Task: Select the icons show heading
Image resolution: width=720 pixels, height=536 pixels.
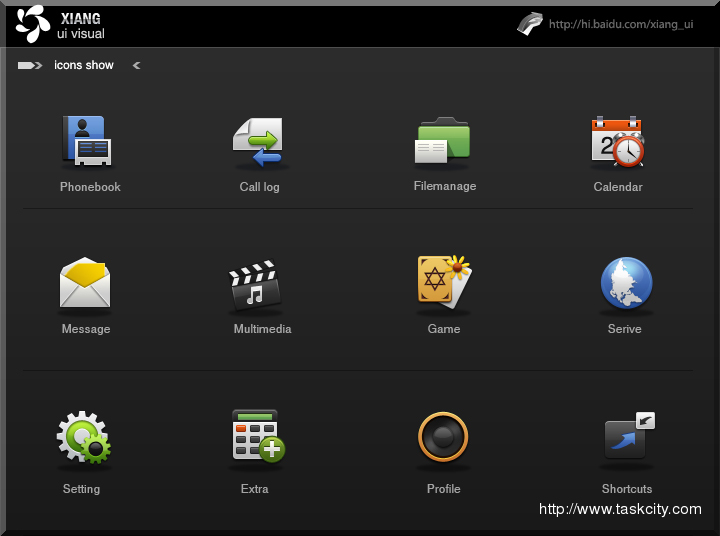Action: point(84,66)
